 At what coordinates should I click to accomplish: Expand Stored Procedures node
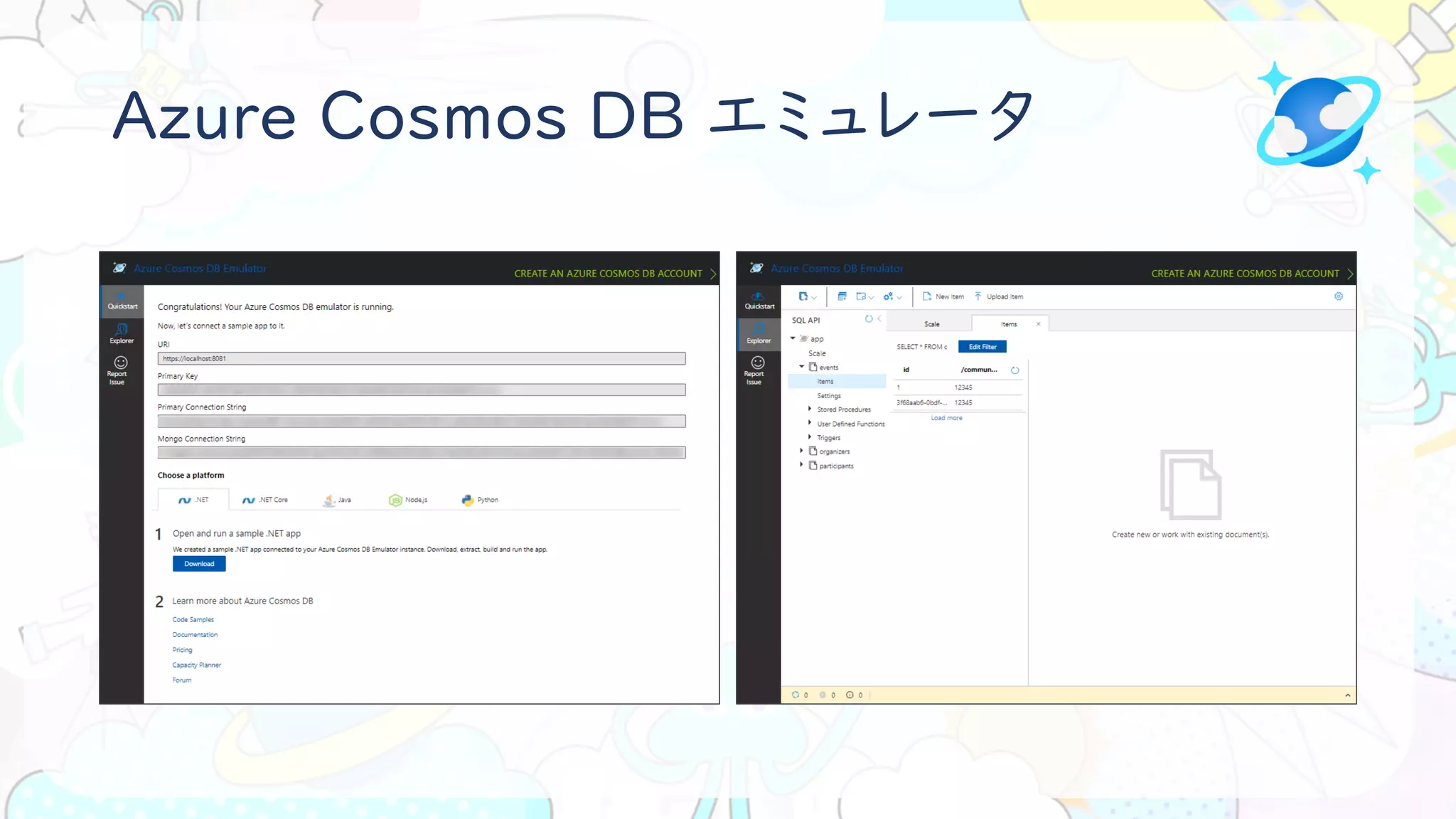pyautogui.click(x=810, y=409)
